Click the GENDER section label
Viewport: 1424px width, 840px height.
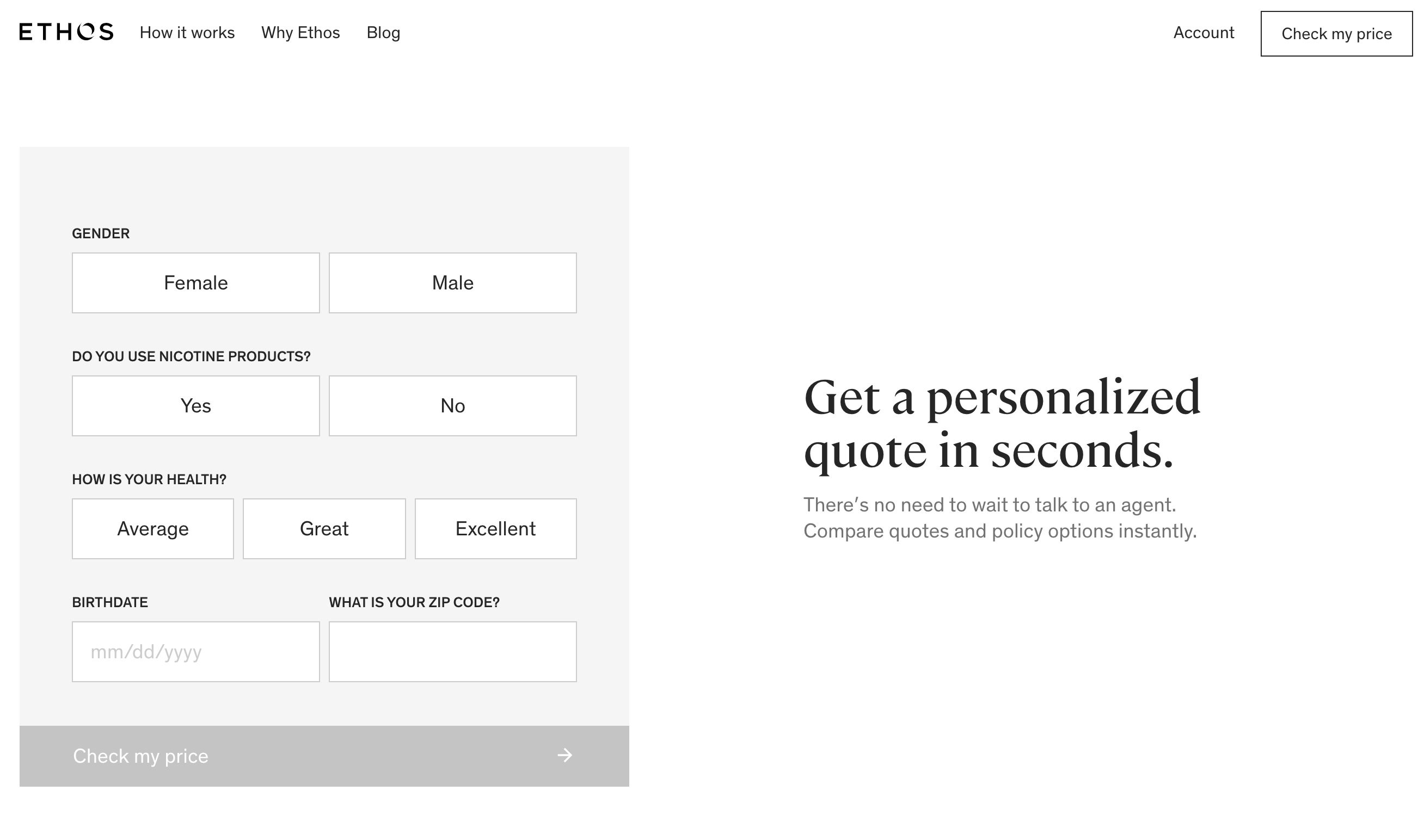click(x=100, y=233)
